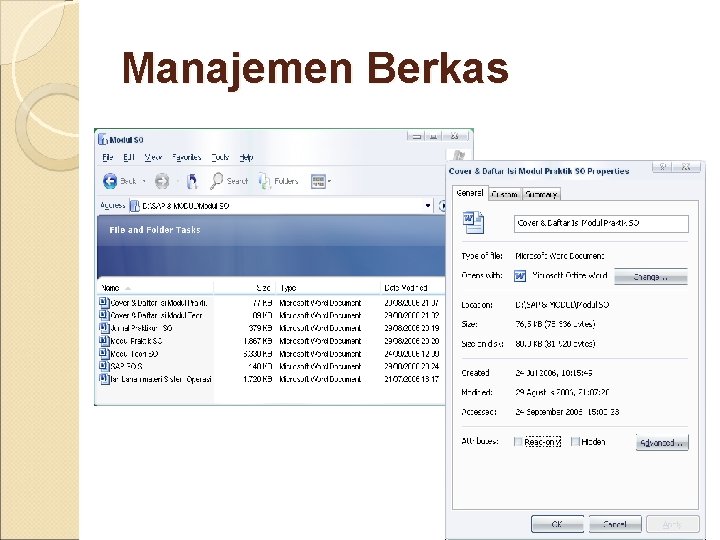
Task: Open the File menu
Action: (107, 157)
